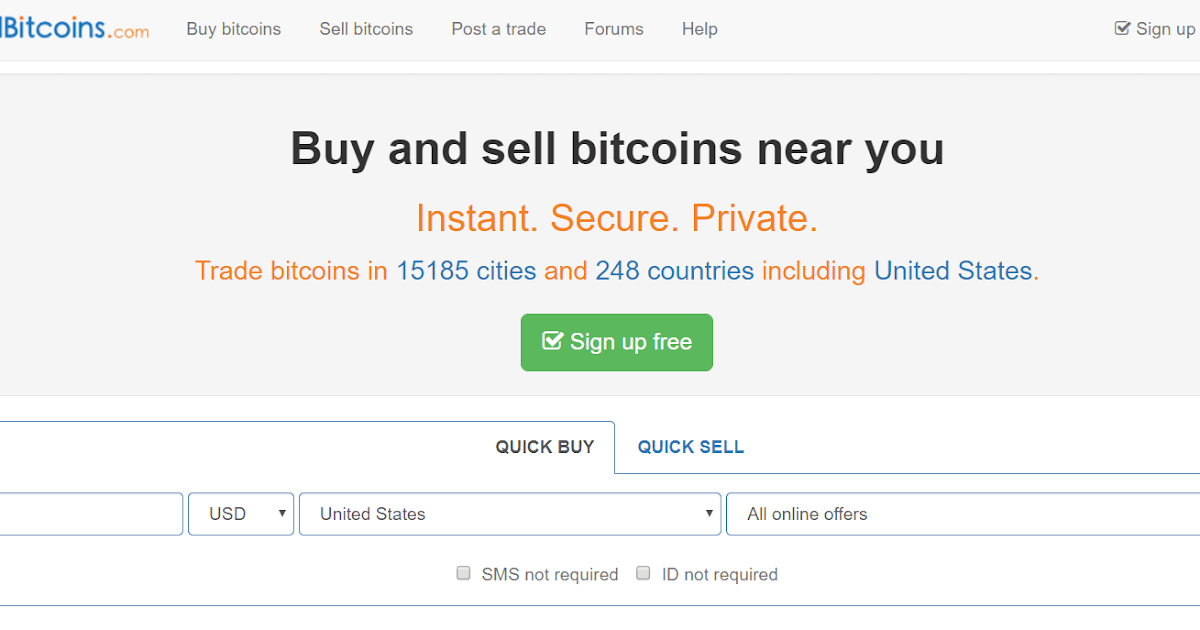Image resolution: width=1200 pixels, height=630 pixels.
Task: Click the checkmark icon beside Sign up
Action: click(1122, 28)
